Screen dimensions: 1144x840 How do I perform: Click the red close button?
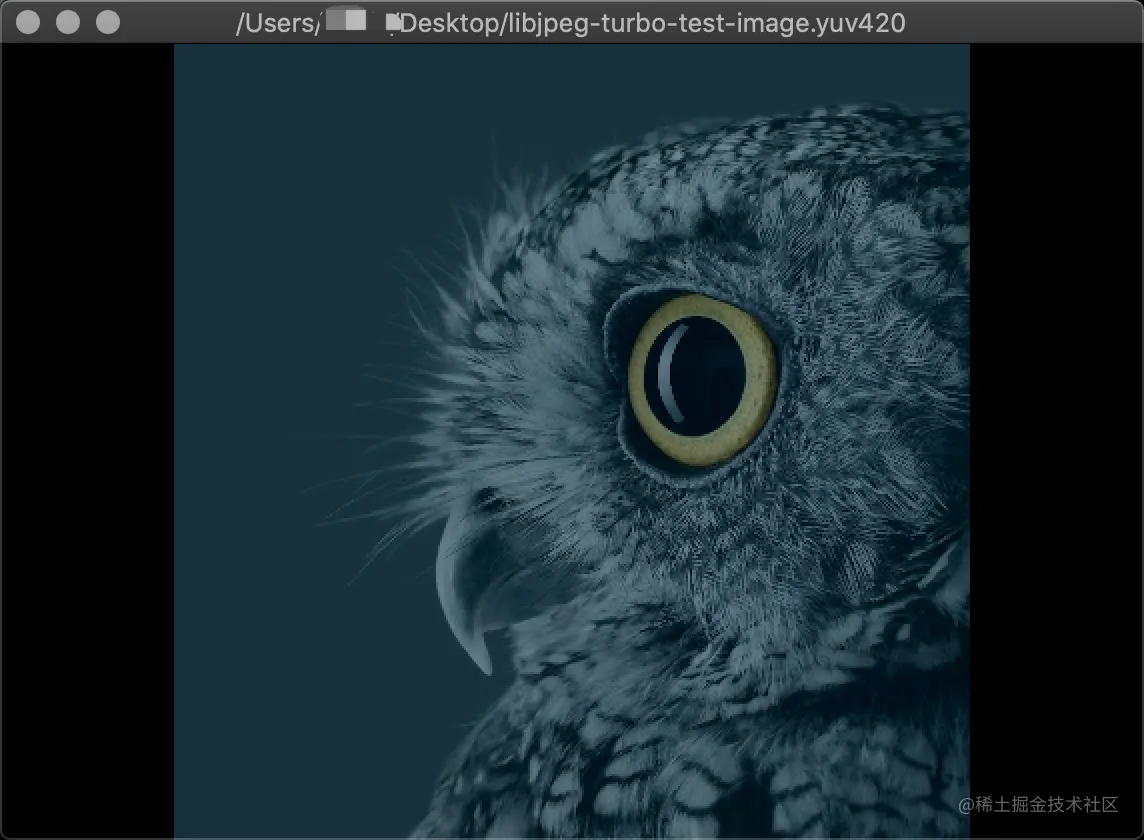(x=28, y=22)
